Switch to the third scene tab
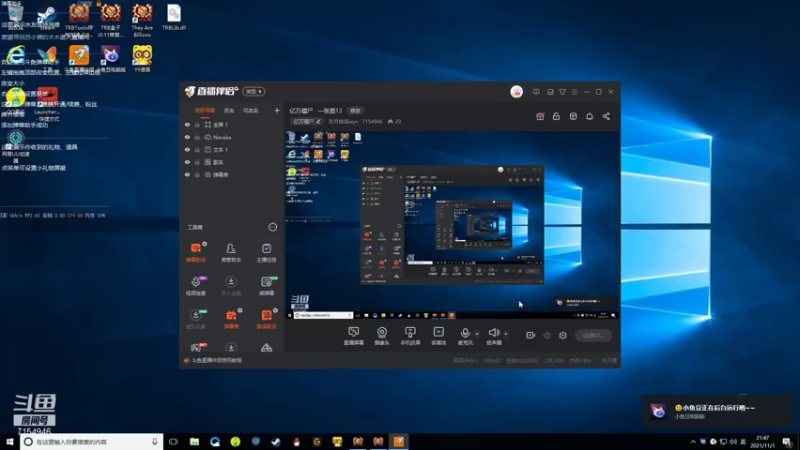The width and height of the screenshot is (800, 450). [x=251, y=110]
